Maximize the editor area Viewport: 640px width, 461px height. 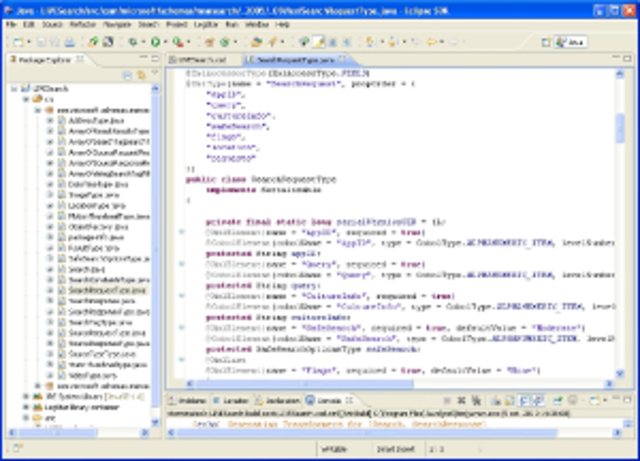click(x=627, y=58)
